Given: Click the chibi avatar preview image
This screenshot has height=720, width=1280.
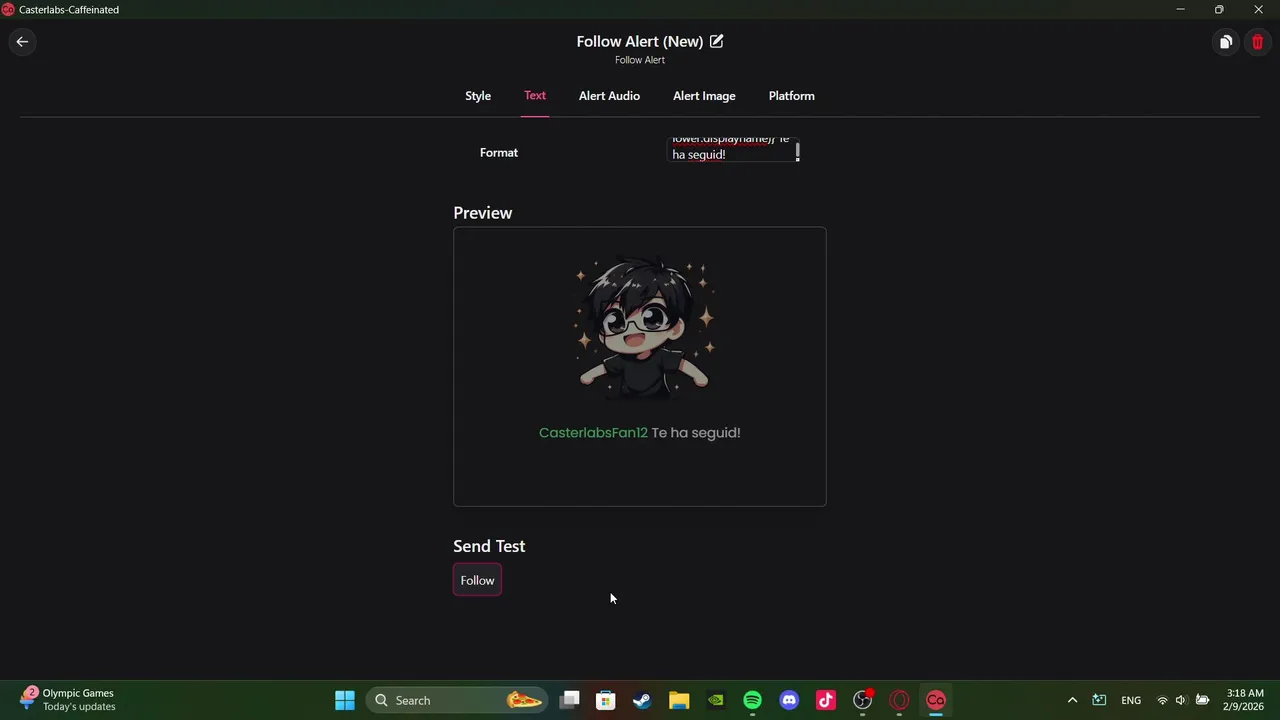Looking at the screenshot, I should [x=644, y=327].
